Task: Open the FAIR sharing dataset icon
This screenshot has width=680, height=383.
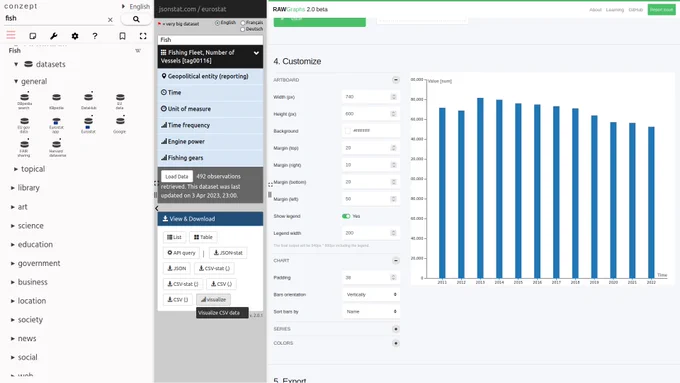Action: coord(24,148)
